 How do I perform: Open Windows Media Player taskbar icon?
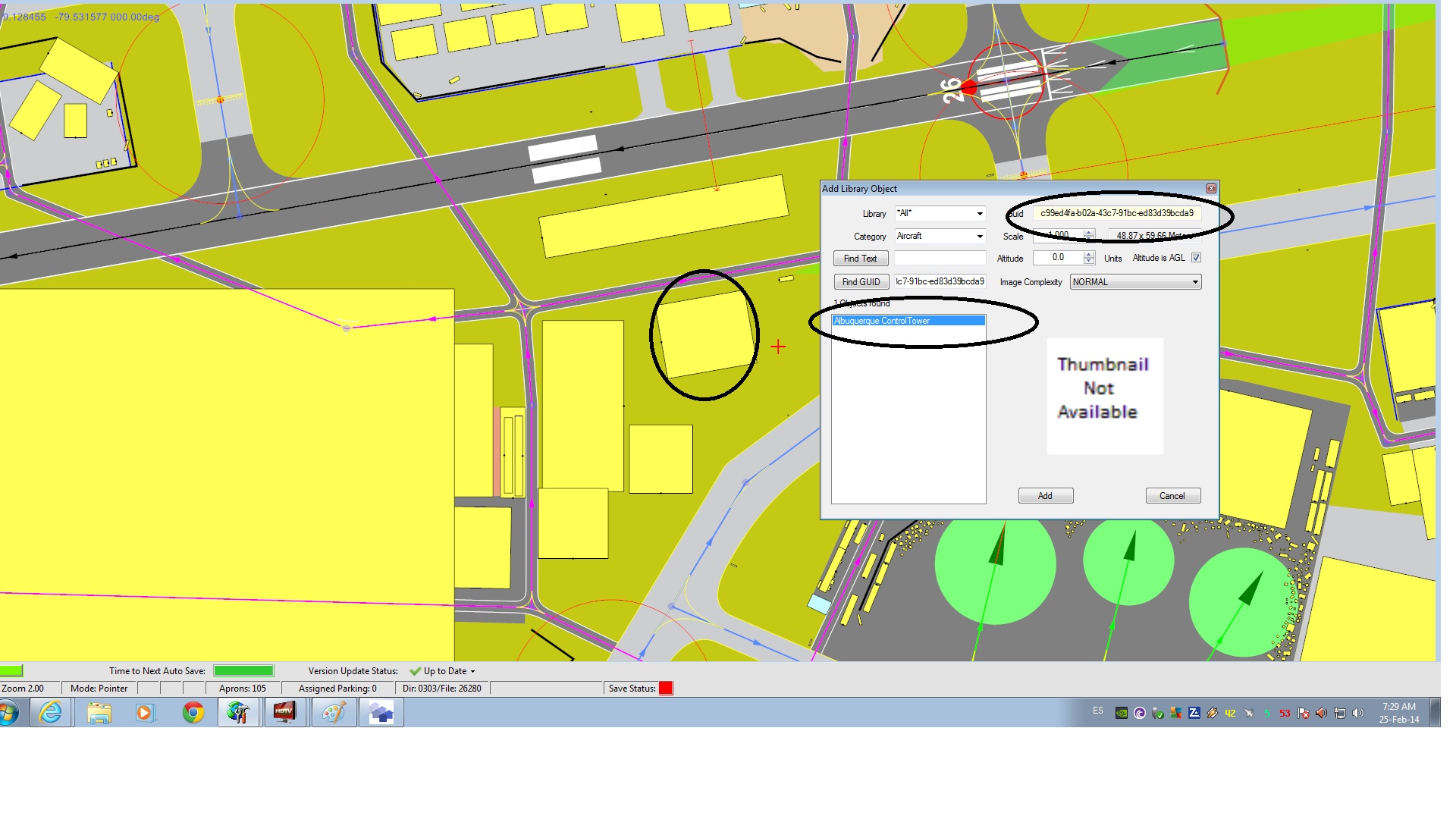(145, 713)
